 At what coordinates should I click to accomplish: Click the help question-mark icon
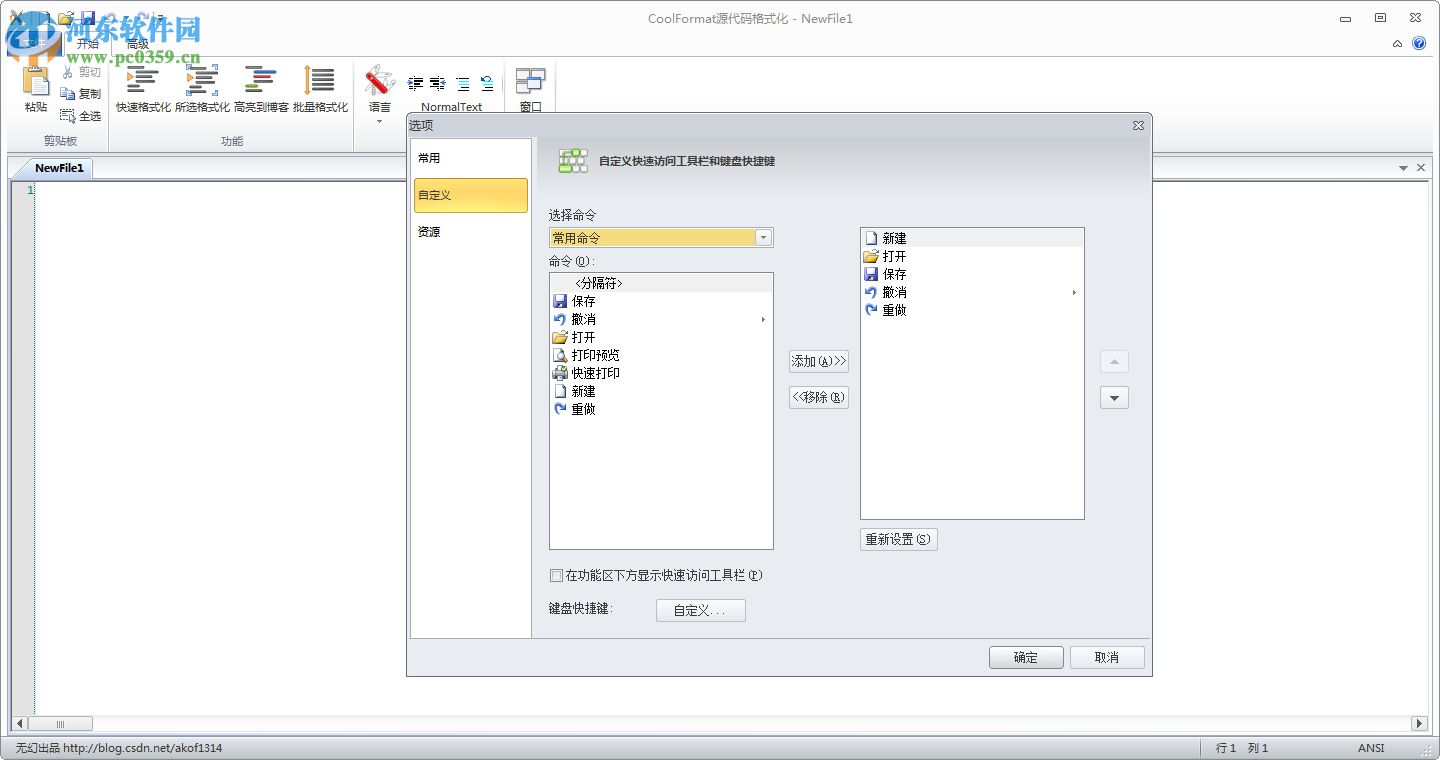click(1420, 42)
